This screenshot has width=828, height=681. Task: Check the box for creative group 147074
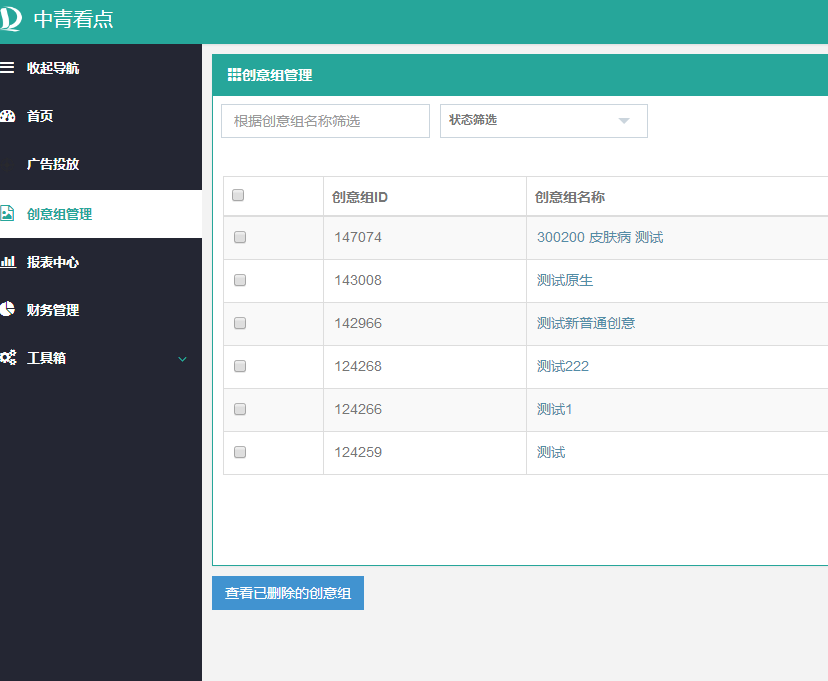(x=240, y=238)
